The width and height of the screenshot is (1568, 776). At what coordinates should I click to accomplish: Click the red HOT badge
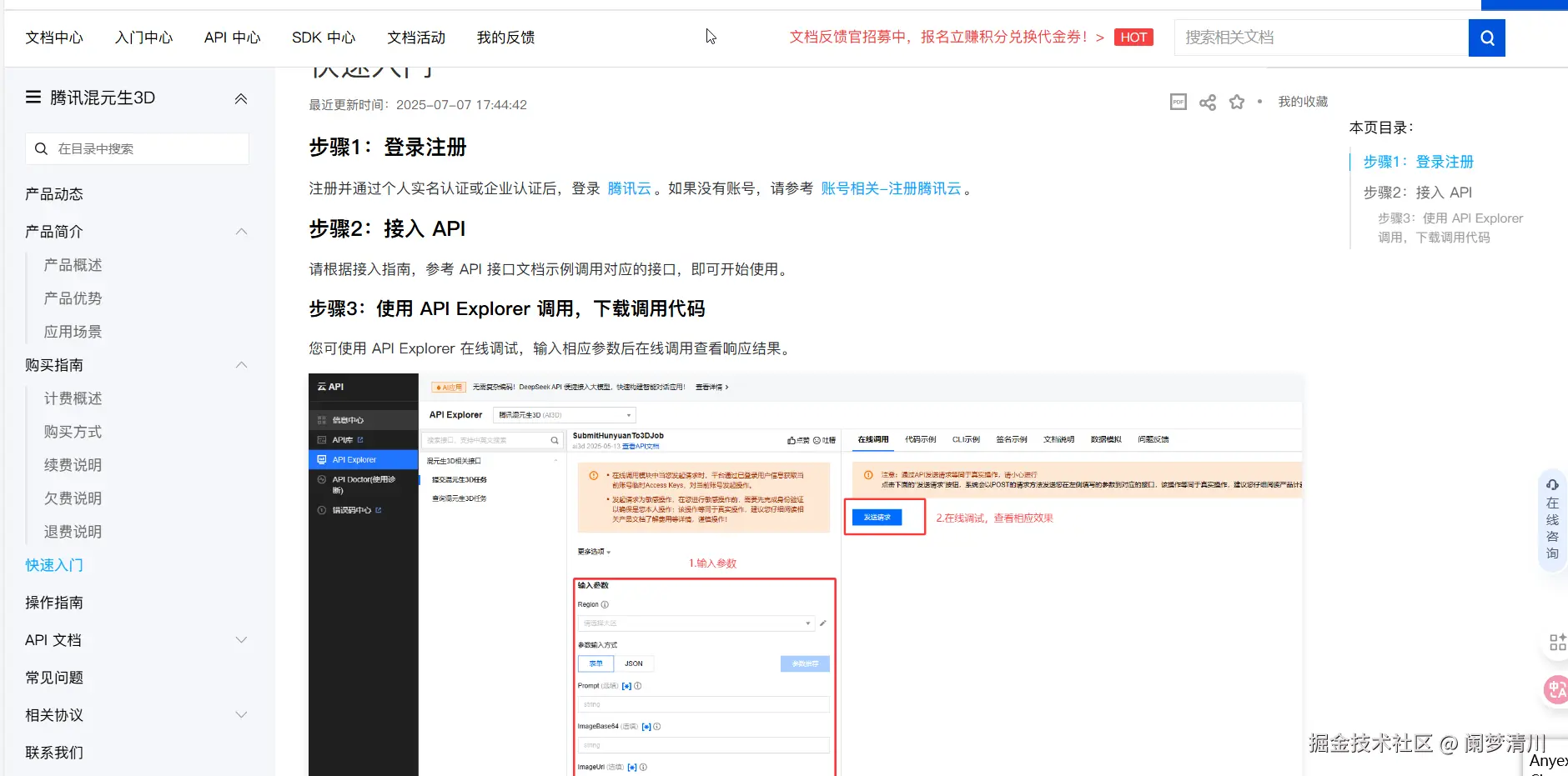(x=1133, y=38)
